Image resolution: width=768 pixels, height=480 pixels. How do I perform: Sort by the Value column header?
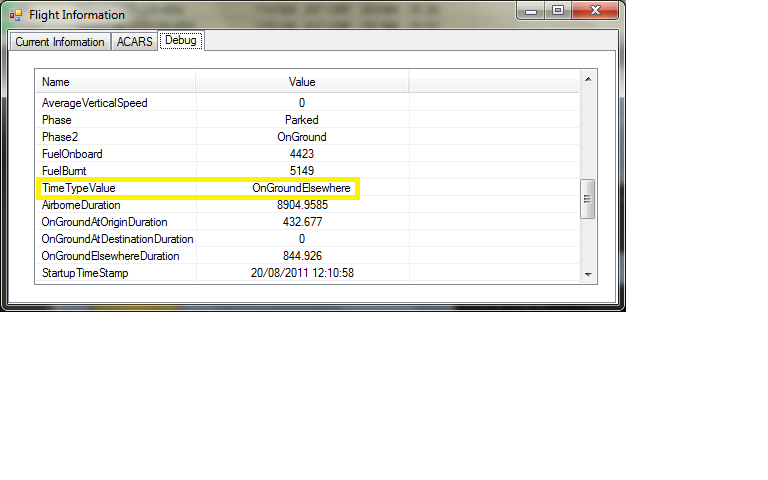click(301, 82)
